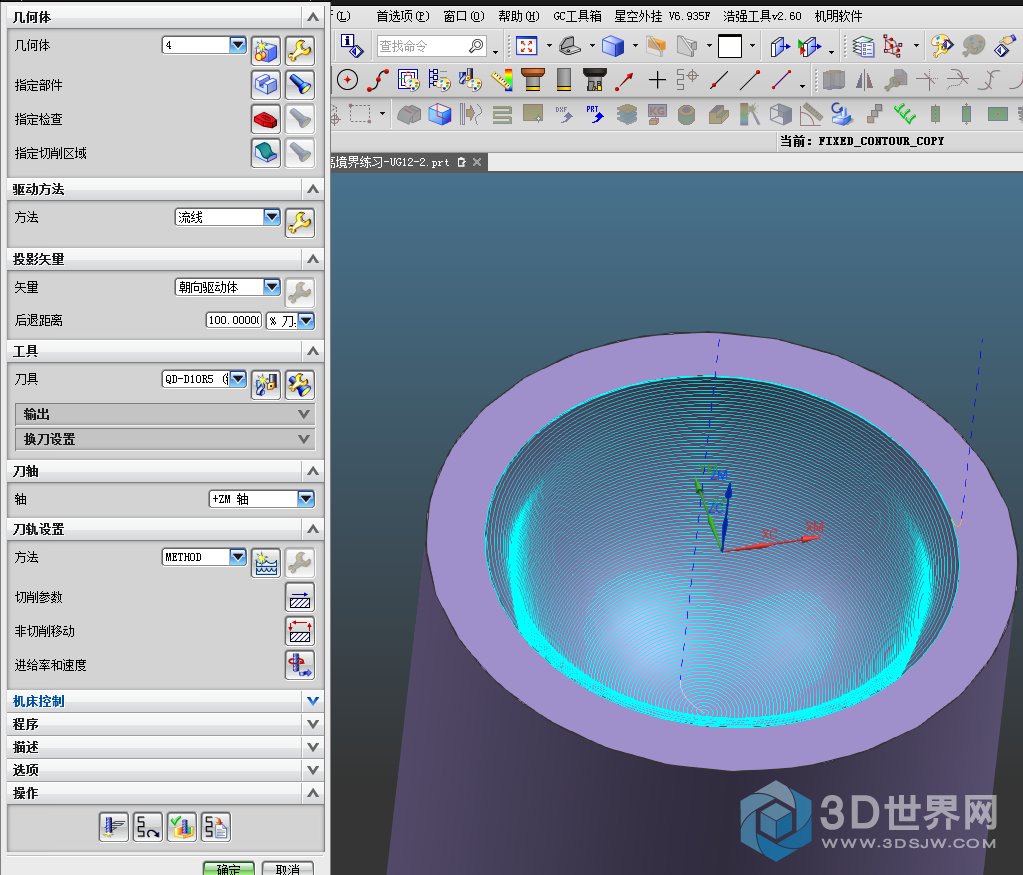Click the Fit view icon in toolbar
The width and height of the screenshot is (1023, 875).
coord(526,45)
